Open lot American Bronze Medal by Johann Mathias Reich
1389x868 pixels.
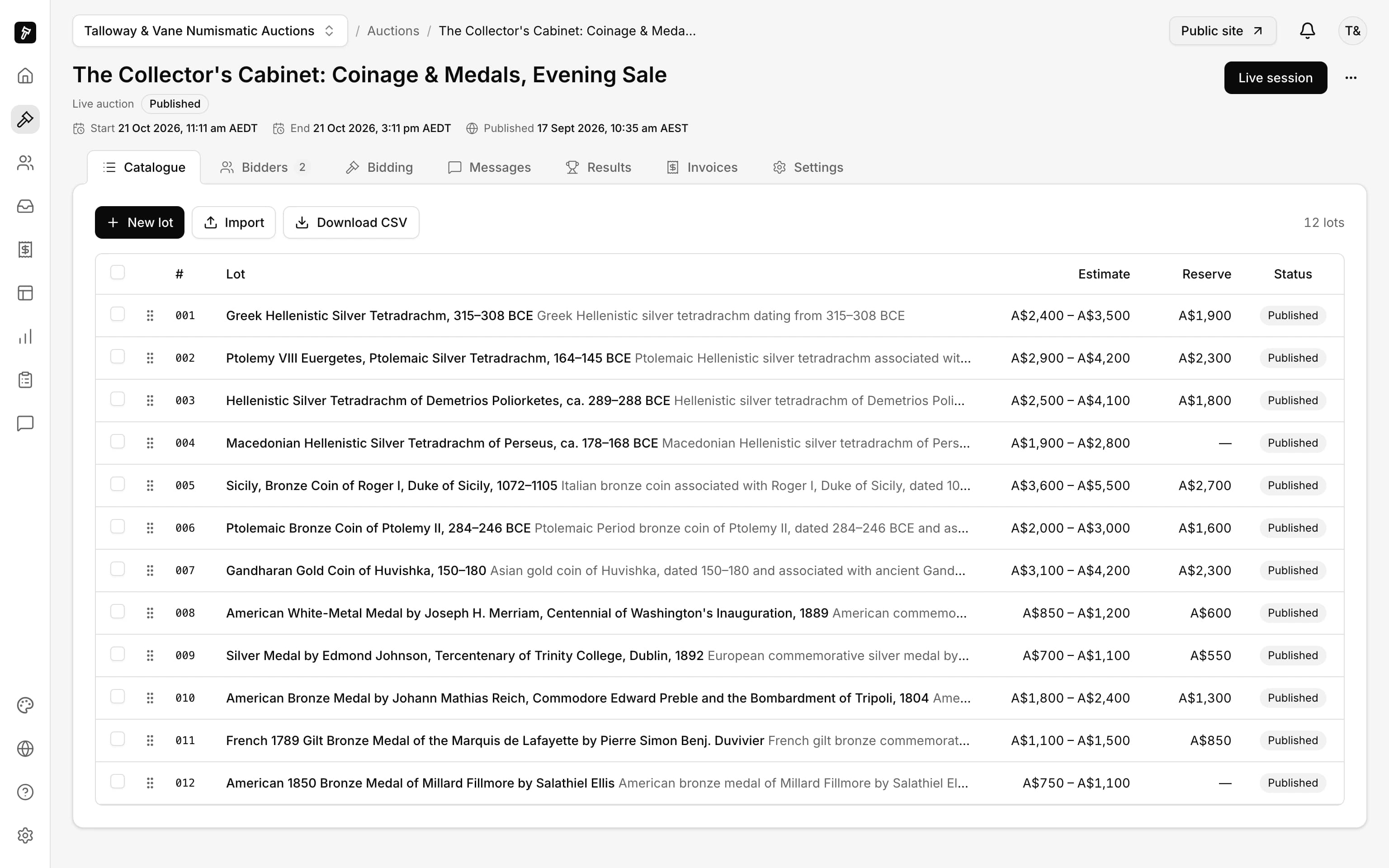click(x=577, y=698)
